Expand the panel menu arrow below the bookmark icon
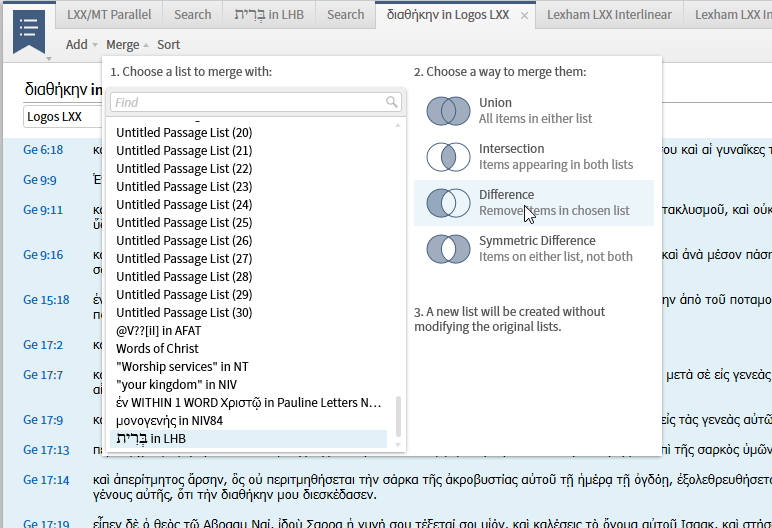Screen dimensions: 772x528 (48, 59)
